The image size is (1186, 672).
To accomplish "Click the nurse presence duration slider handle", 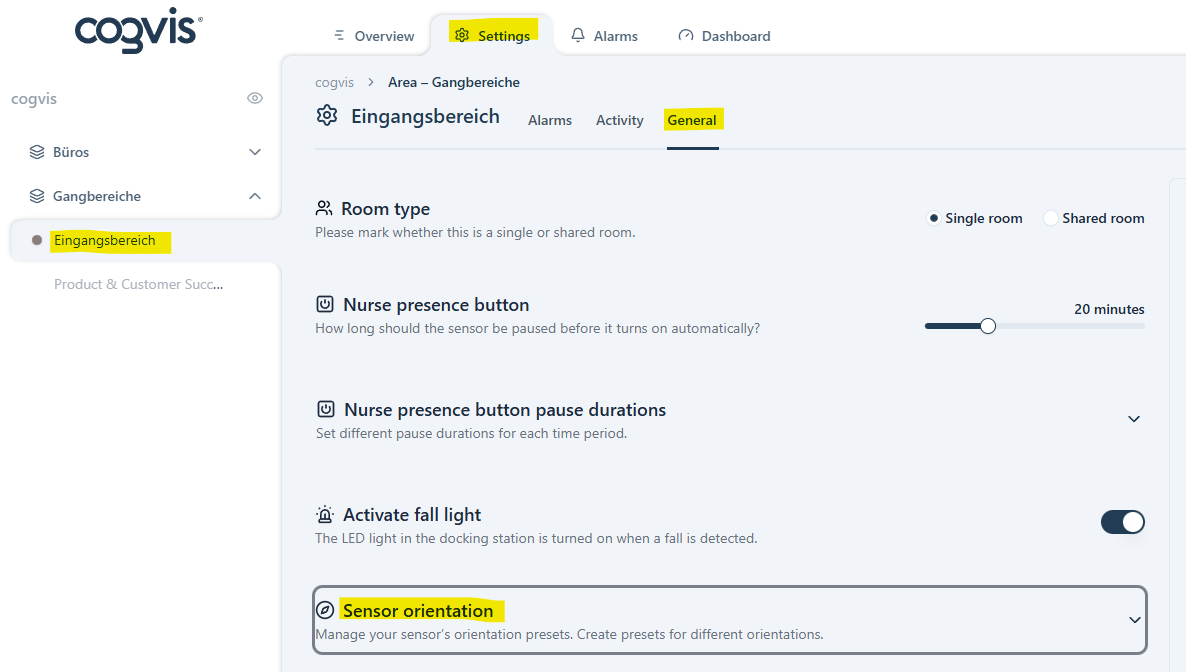I will pos(988,326).
